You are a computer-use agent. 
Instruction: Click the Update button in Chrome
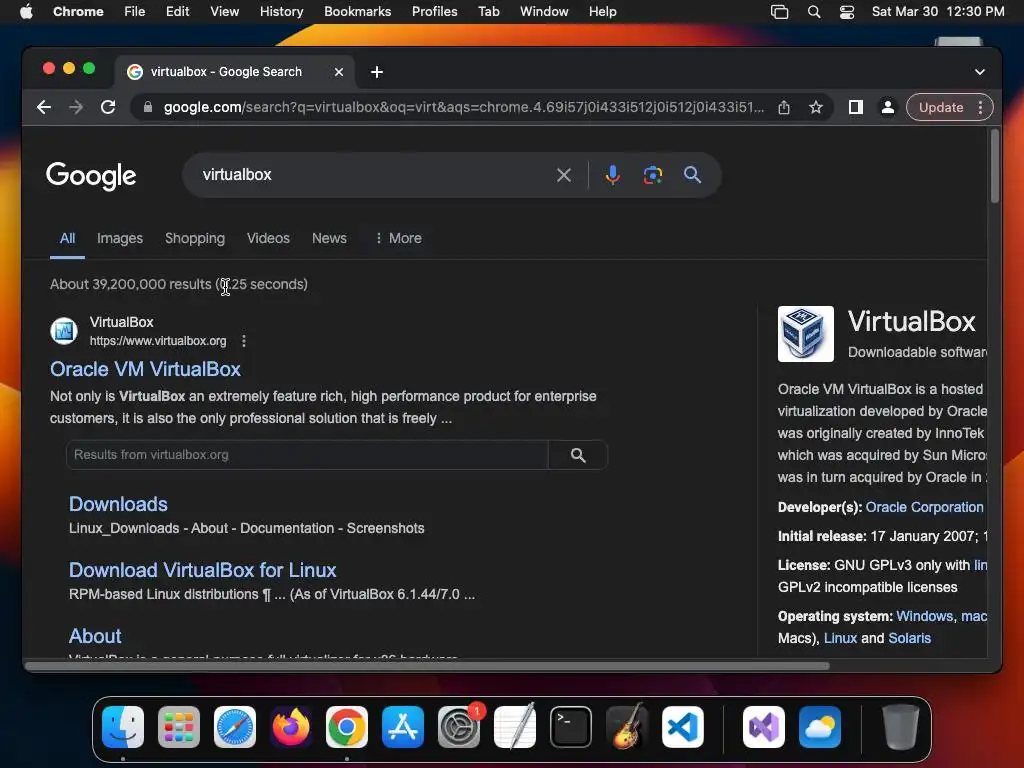coord(941,107)
